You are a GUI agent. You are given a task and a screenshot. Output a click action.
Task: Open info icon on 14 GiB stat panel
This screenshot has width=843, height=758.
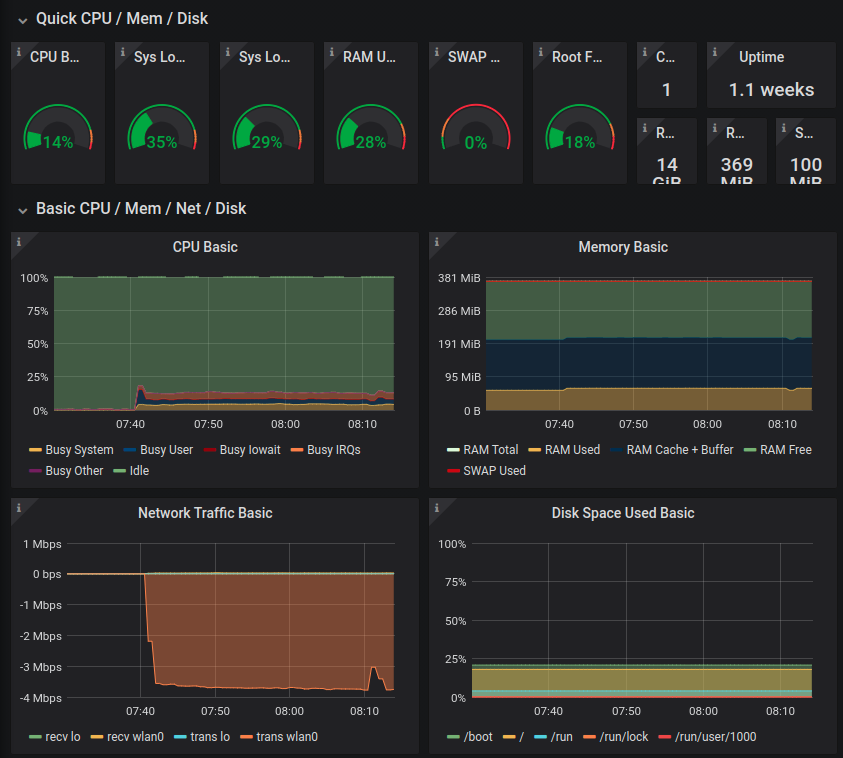[x=645, y=128]
